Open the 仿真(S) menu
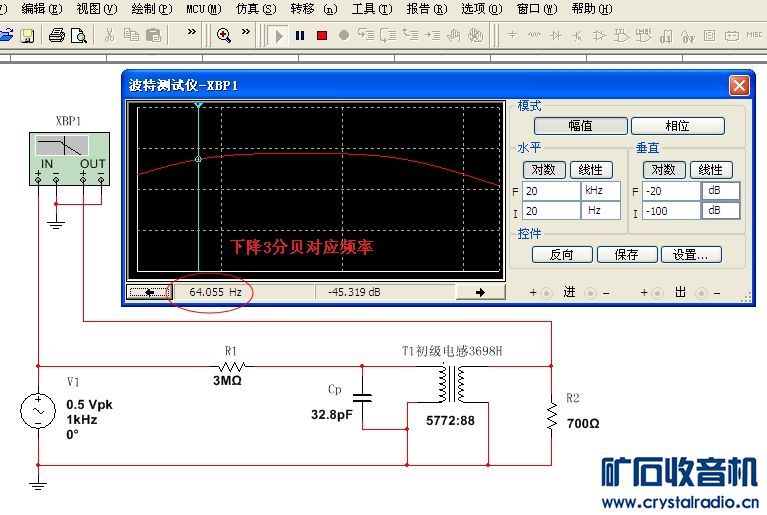This screenshot has width=767, height=515. [254, 9]
